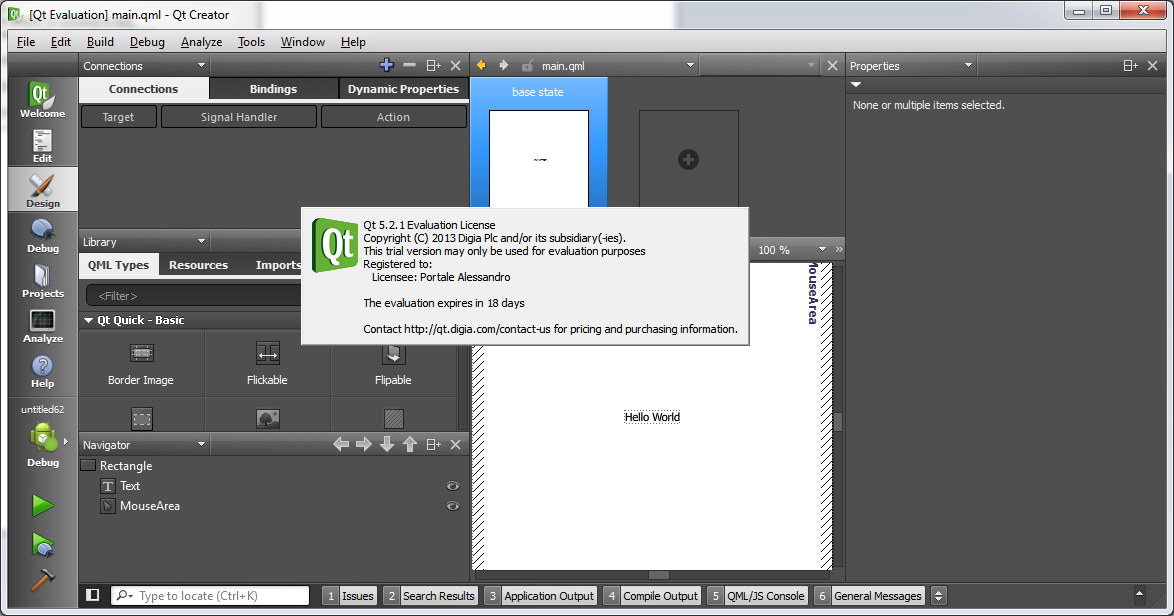This screenshot has height=616, width=1174.
Task: Click the Build project hammer icon
Action: (x=42, y=579)
